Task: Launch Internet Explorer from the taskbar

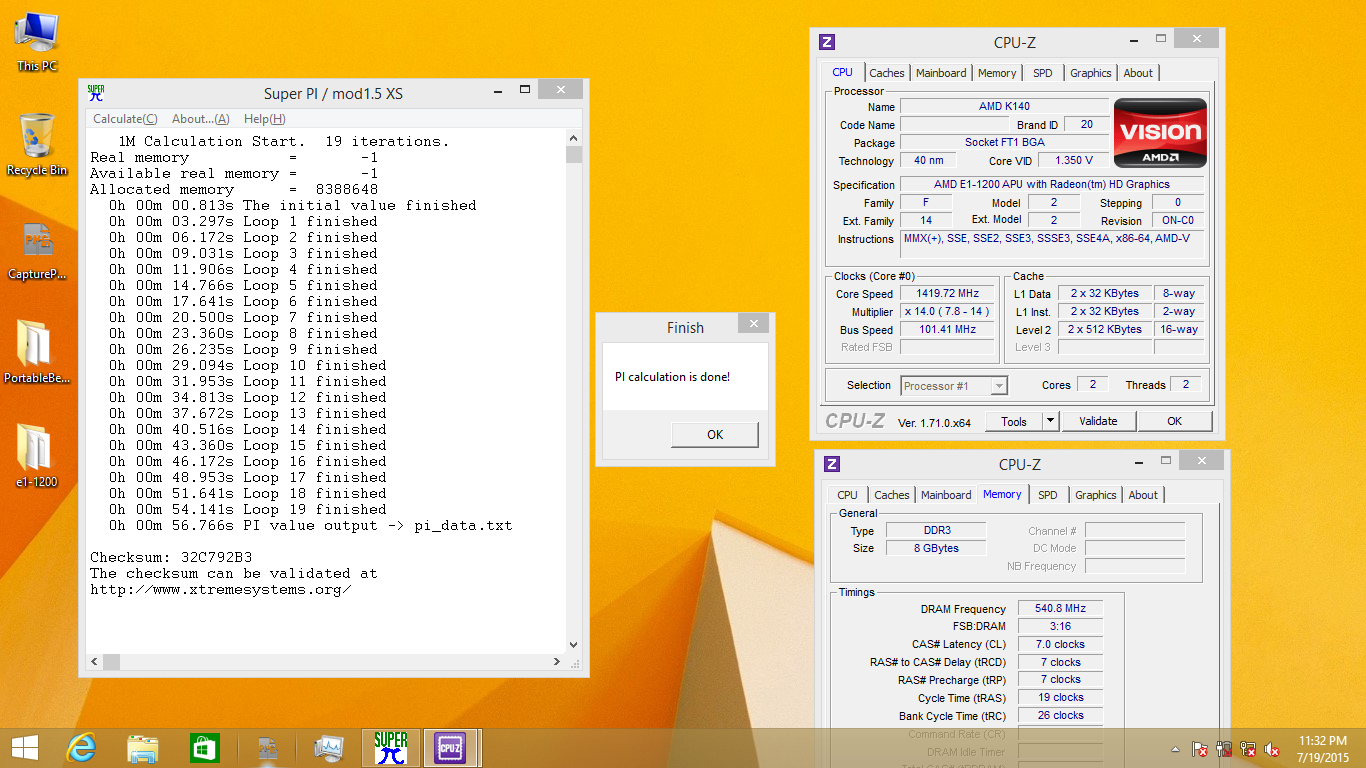Action: [80, 748]
